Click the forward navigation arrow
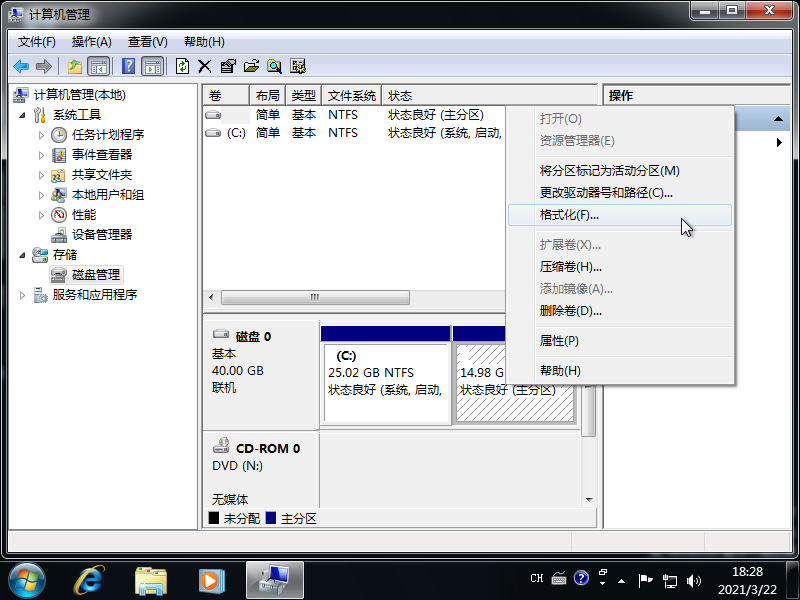The width and height of the screenshot is (800, 600). click(x=44, y=66)
